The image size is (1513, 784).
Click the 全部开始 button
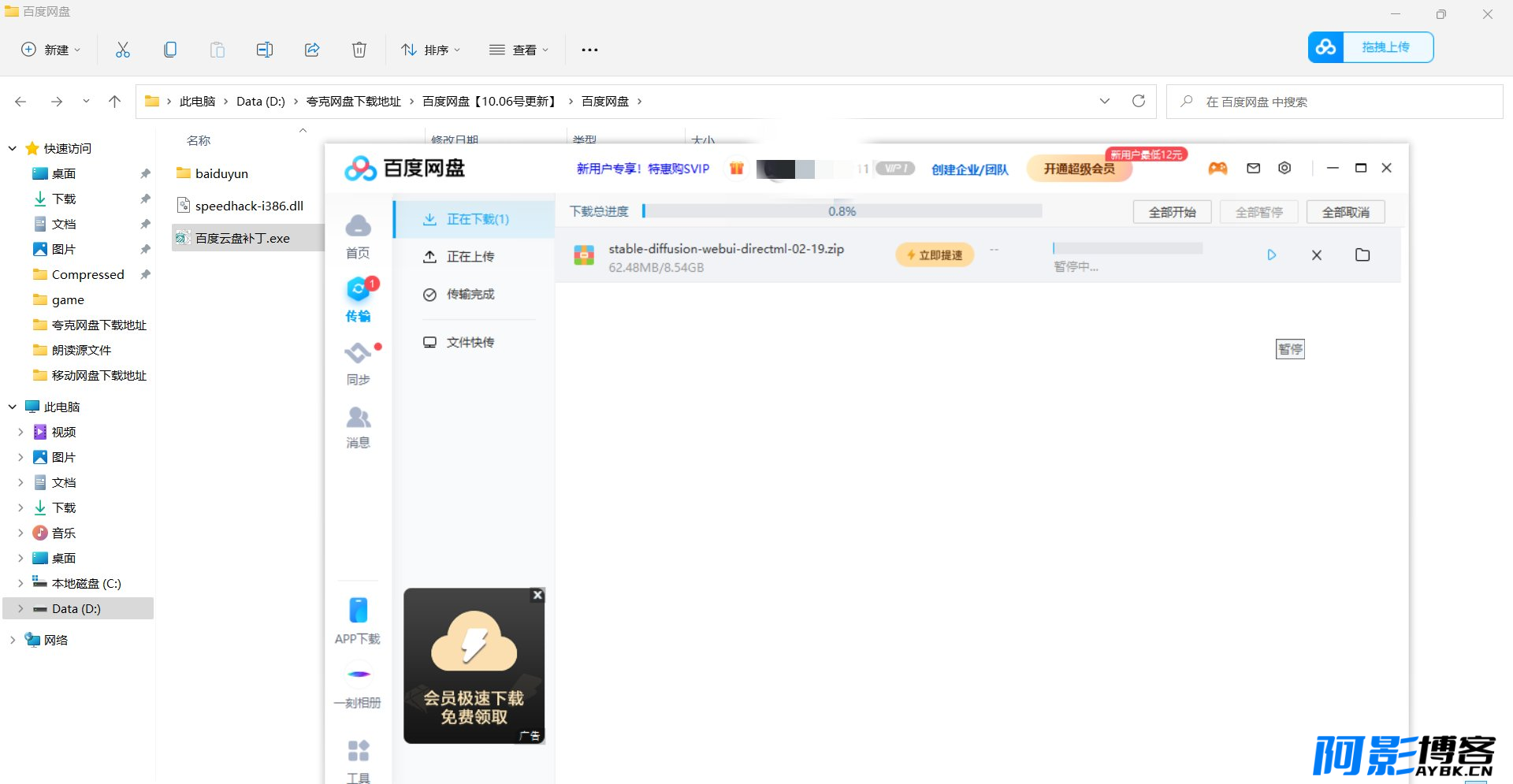point(1172,212)
